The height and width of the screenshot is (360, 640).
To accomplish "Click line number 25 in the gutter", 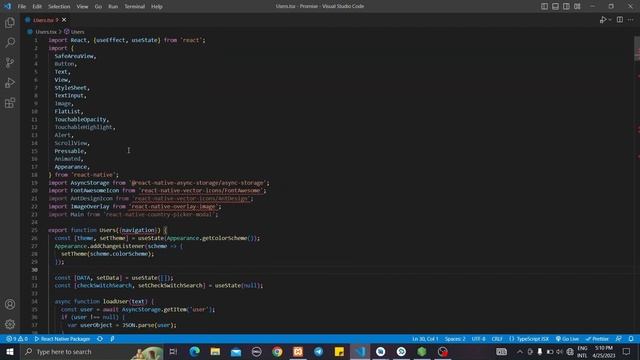I will coord(34,230).
